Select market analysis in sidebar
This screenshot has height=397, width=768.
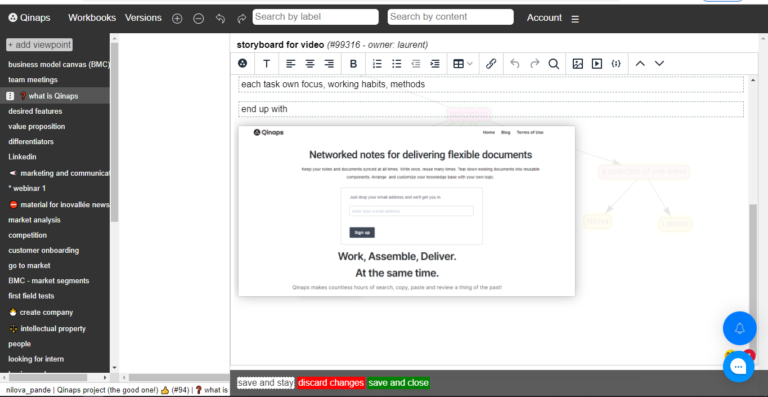pyautogui.click(x=34, y=220)
